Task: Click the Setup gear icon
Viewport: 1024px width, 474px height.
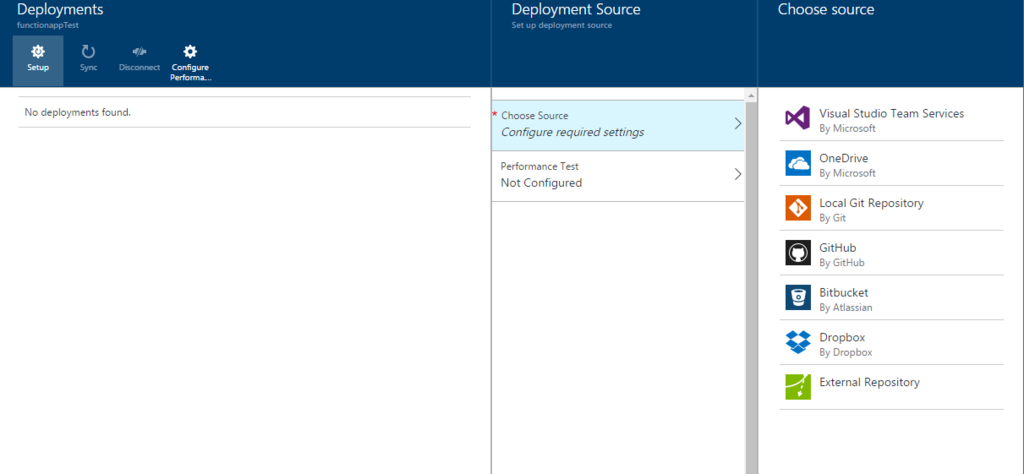Action: tap(38, 51)
